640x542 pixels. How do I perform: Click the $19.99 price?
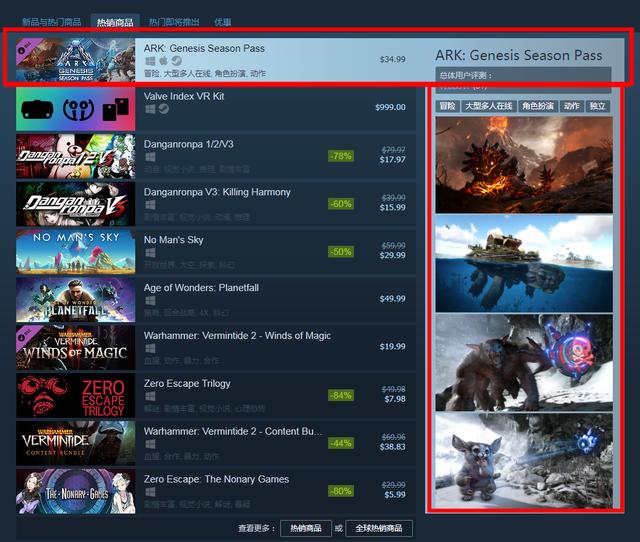coord(393,347)
